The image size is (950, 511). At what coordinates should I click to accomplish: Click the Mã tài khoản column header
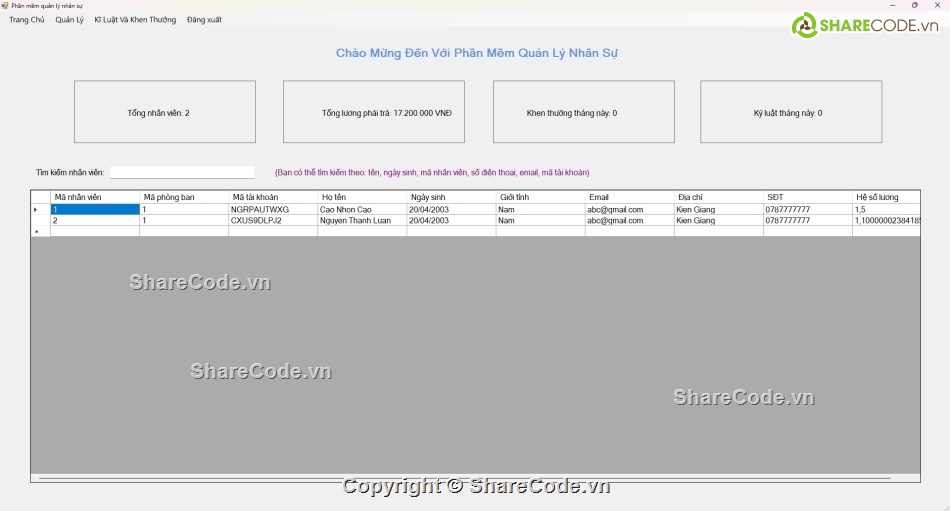click(273, 197)
